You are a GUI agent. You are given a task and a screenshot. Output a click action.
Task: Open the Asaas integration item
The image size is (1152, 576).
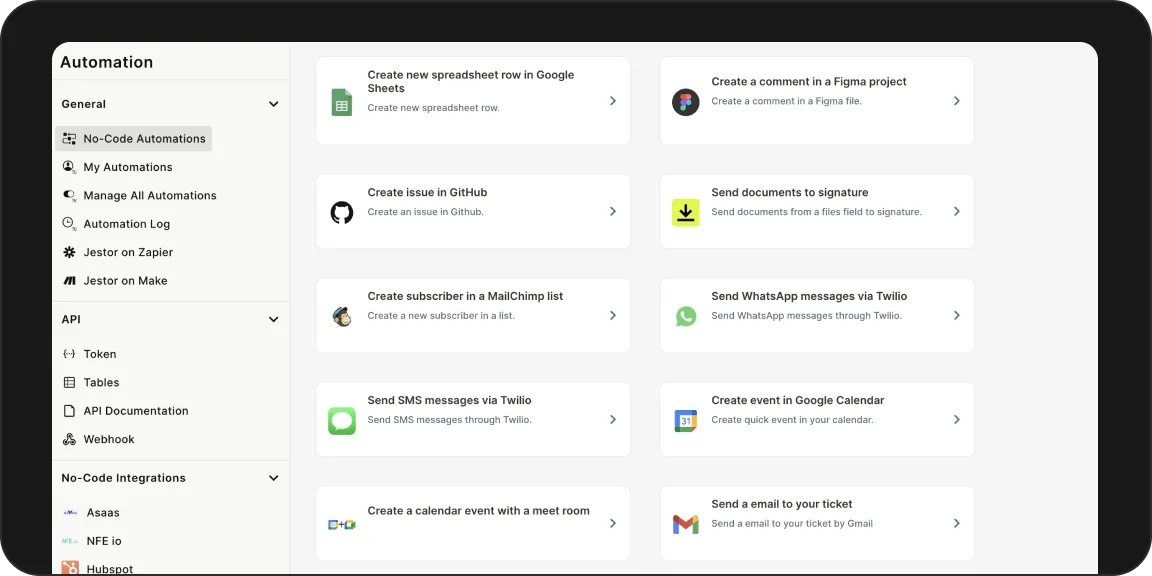tap(102, 513)
